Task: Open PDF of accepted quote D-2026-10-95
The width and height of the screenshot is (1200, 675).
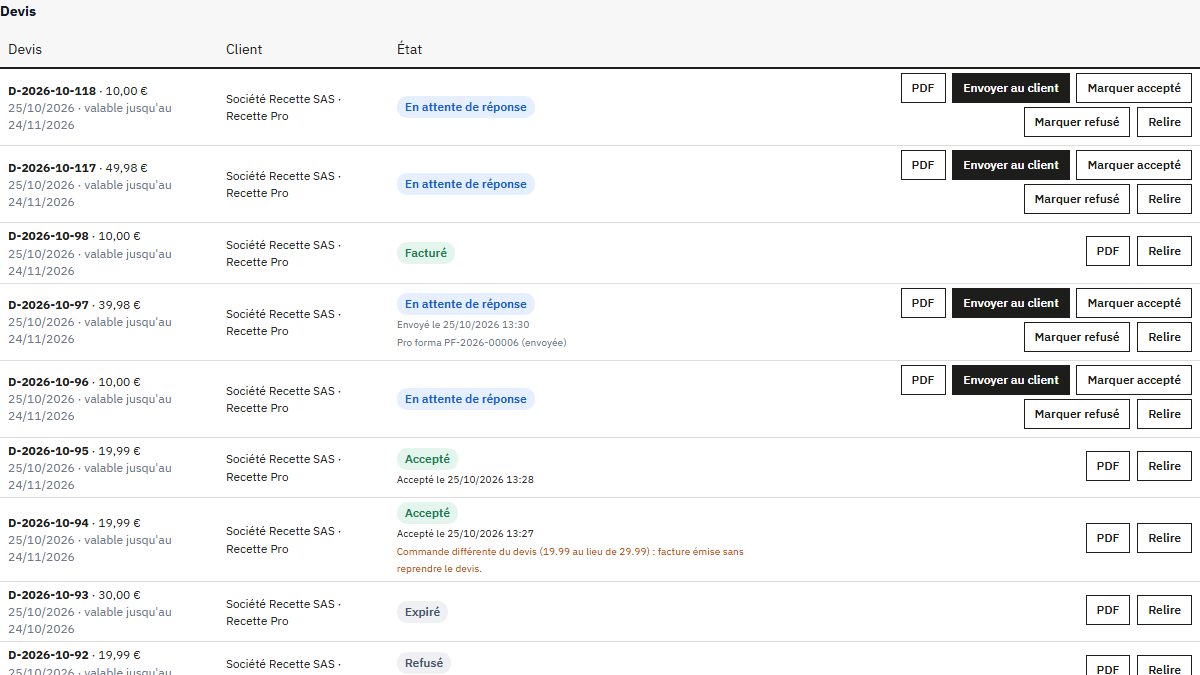Action: coord(1108,466)
